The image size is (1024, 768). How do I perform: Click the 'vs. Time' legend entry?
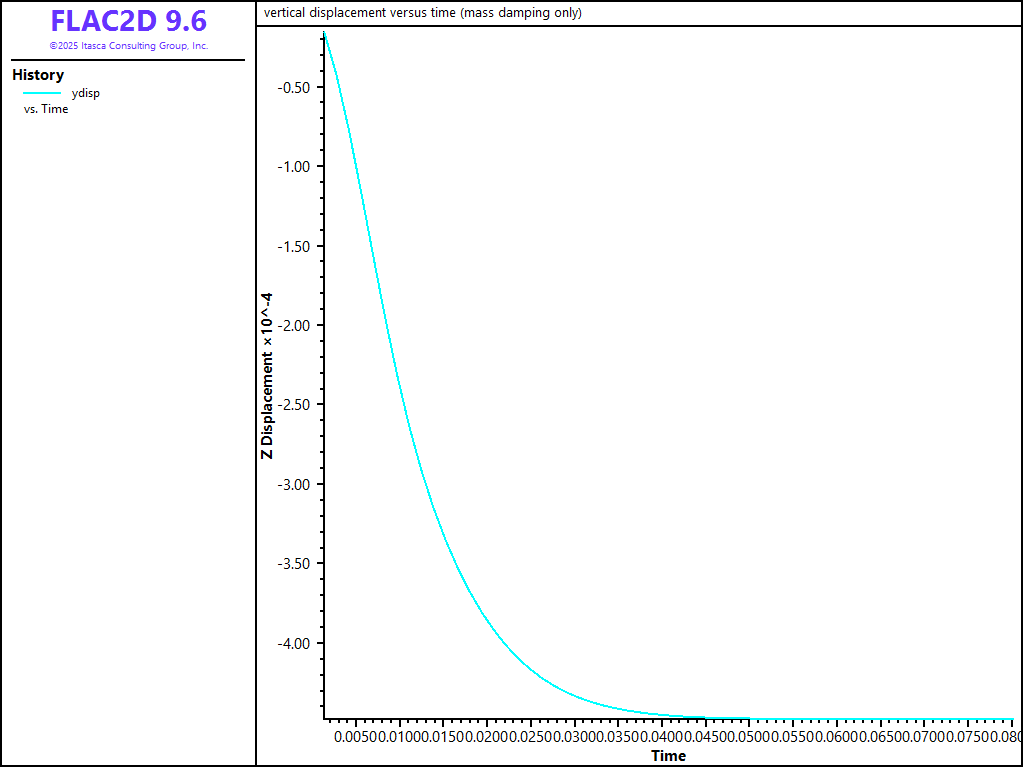click(46, 109)
